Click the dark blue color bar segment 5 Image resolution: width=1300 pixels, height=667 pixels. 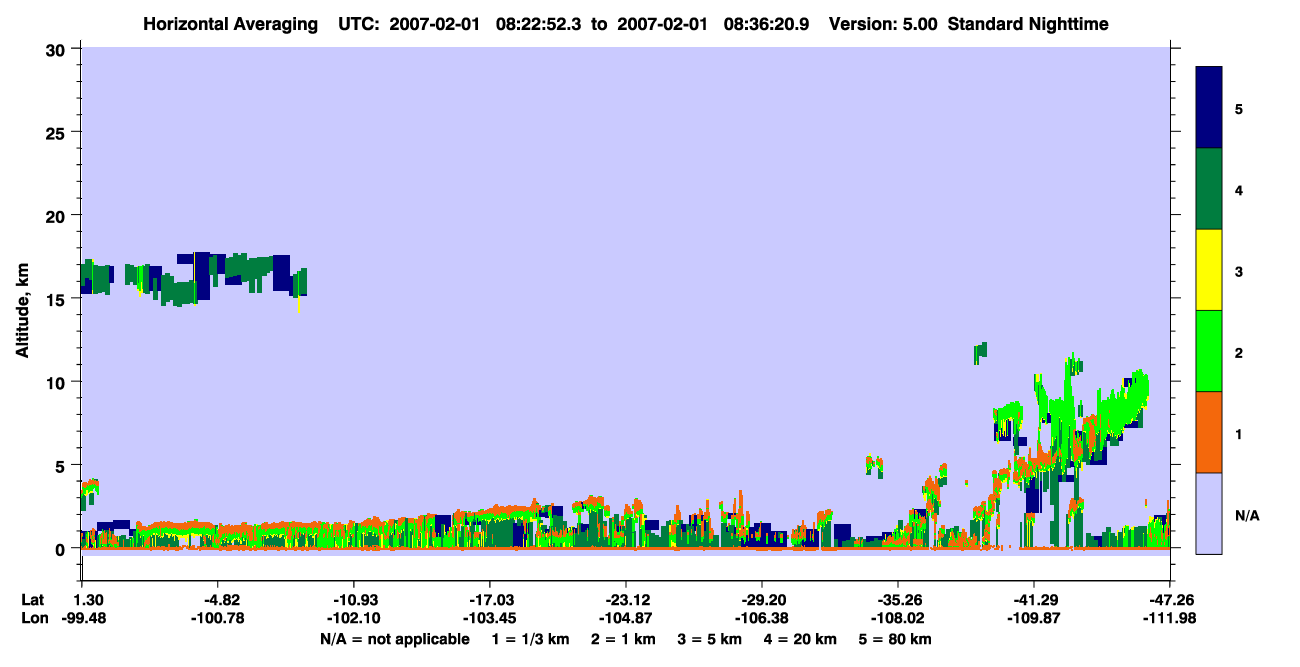[1209, 108]
